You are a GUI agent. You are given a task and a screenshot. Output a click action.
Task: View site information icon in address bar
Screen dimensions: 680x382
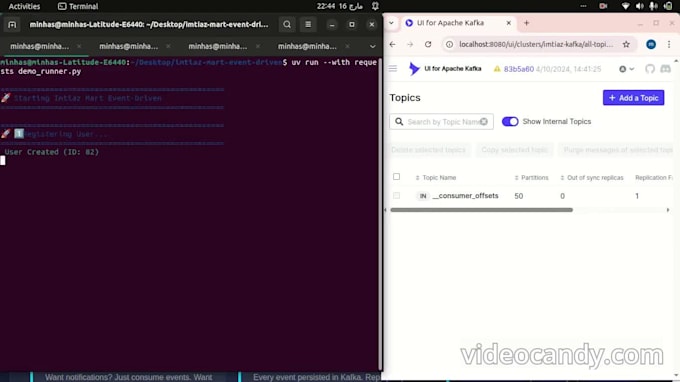pos(450,44)
